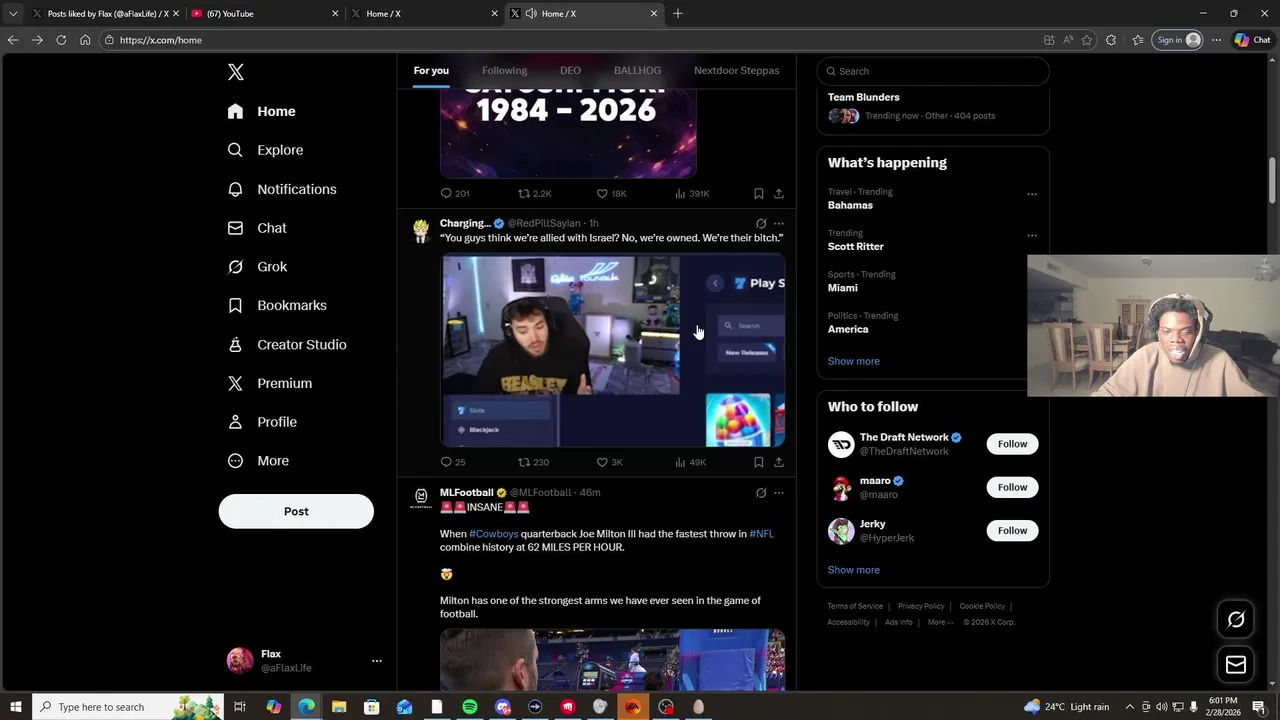Share the Charging post
Screen dimensions: 1280x720
pos(778,462)
